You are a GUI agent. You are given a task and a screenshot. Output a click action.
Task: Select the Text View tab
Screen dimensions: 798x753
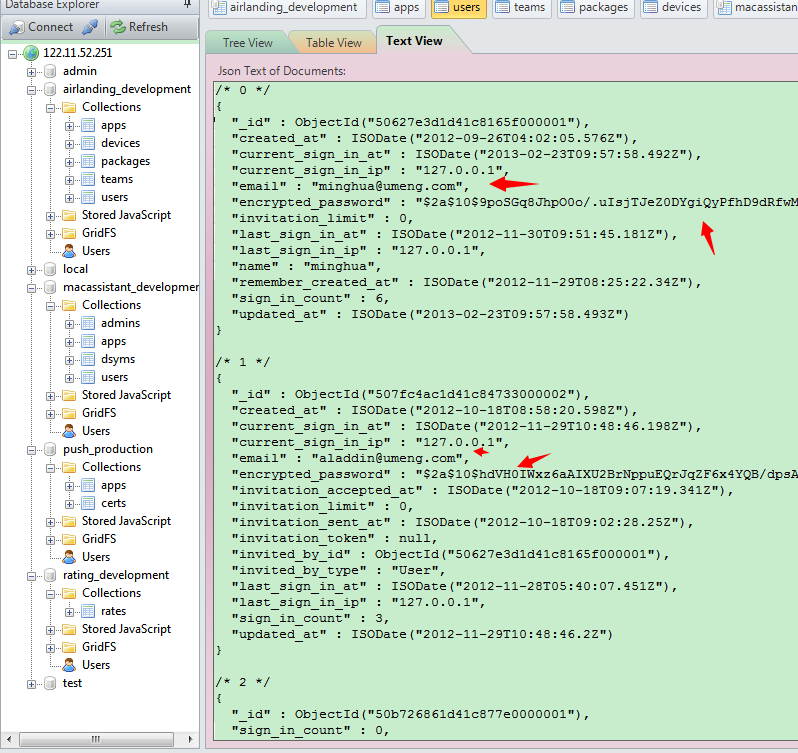414,41
